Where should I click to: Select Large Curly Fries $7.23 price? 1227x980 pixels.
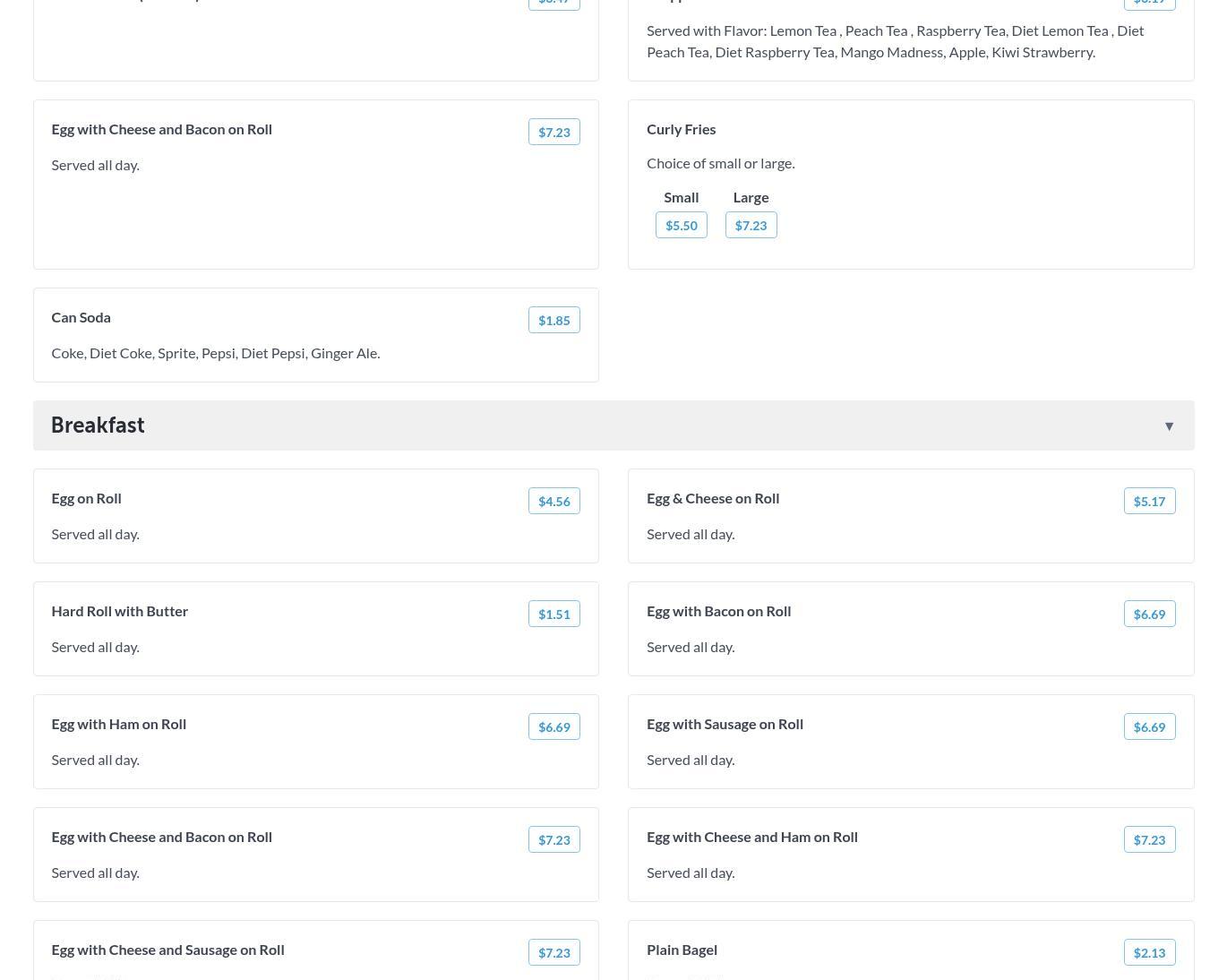pyautogui.click(x=751, y=226)
